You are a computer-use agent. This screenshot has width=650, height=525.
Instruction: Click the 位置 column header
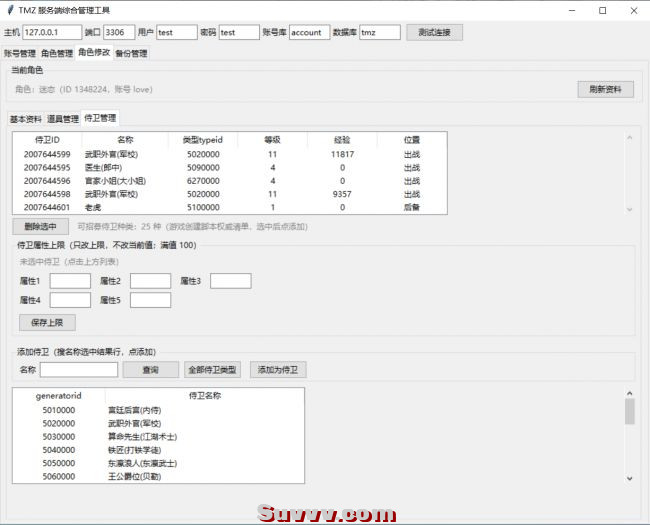pyautogui.click(x=412, y=140)
